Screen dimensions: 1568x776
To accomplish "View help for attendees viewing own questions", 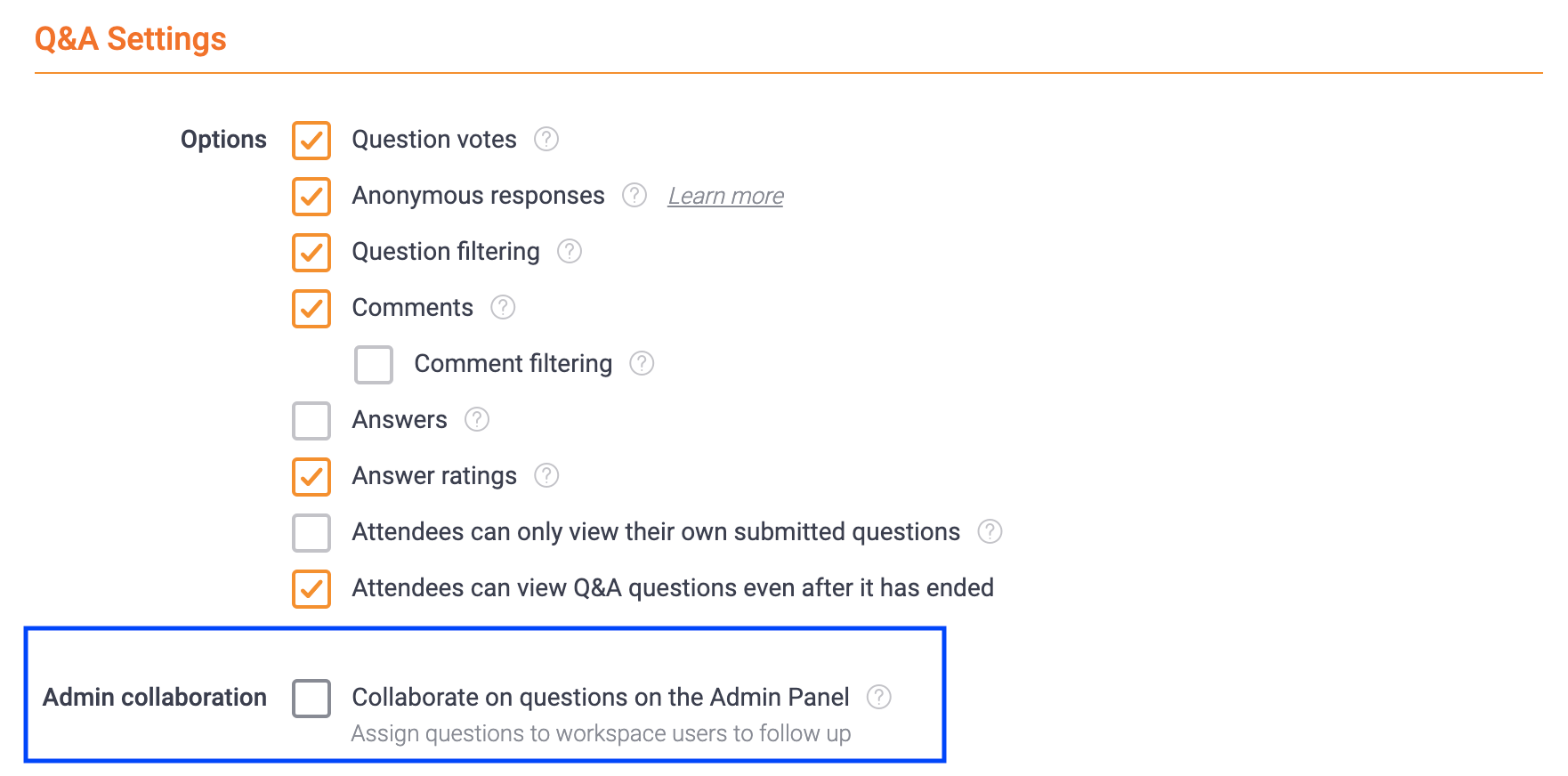I will (988, 532).
